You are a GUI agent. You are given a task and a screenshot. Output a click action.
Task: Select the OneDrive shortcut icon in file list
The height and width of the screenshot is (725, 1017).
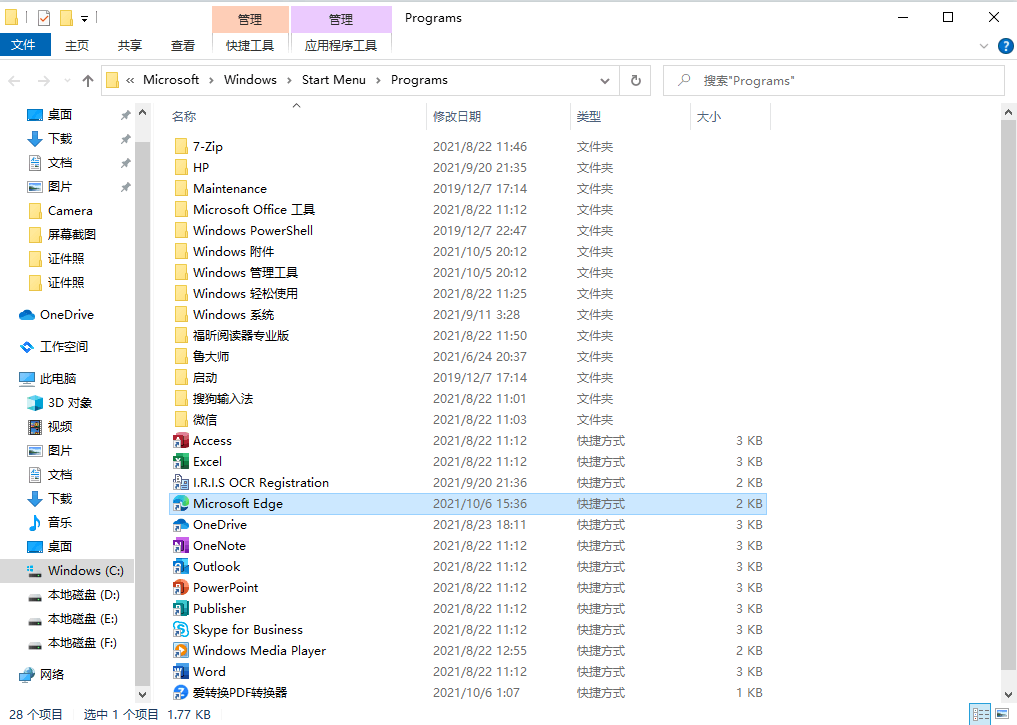point(181,525)
